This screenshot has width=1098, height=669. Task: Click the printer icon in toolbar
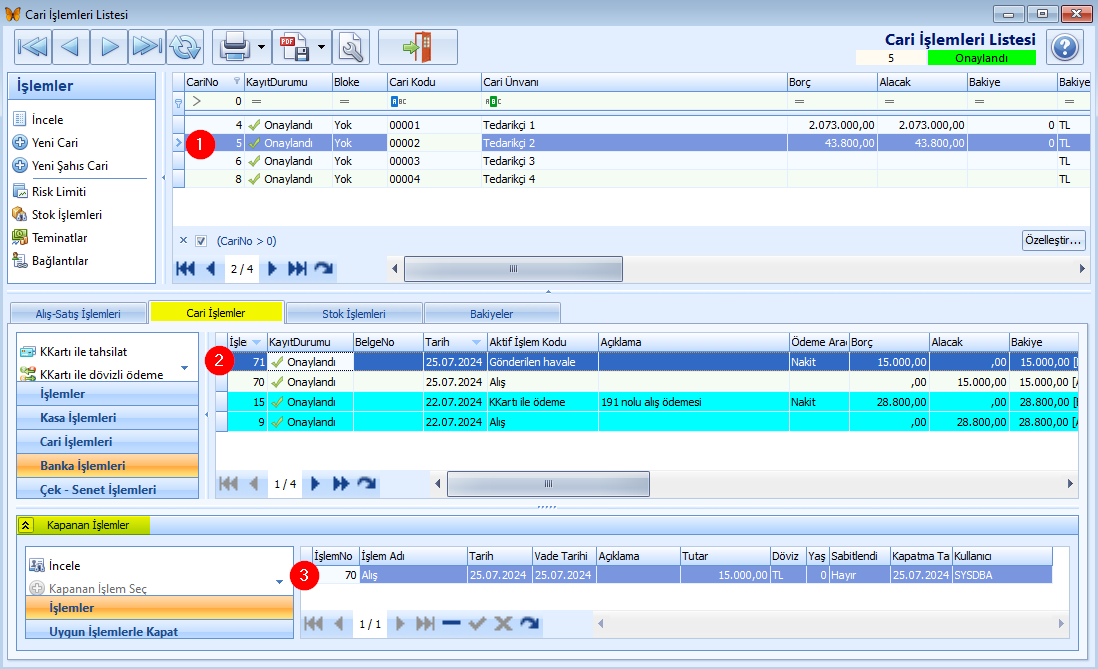pyautogui.click(x=235, y=47)
